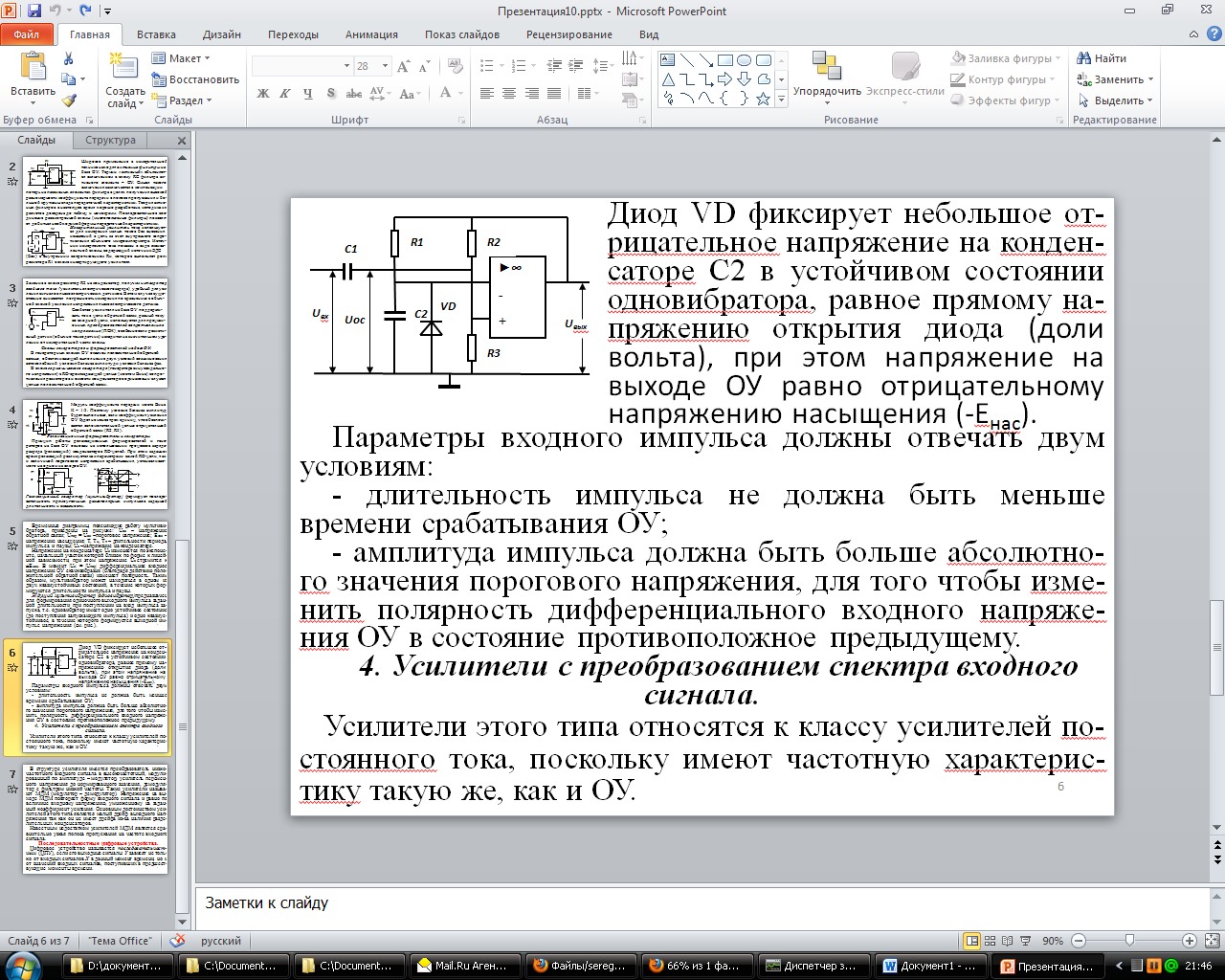Toggle Underline (Ч) formatting
Screen dimensions: 1225x980
(x=307, y=94)
